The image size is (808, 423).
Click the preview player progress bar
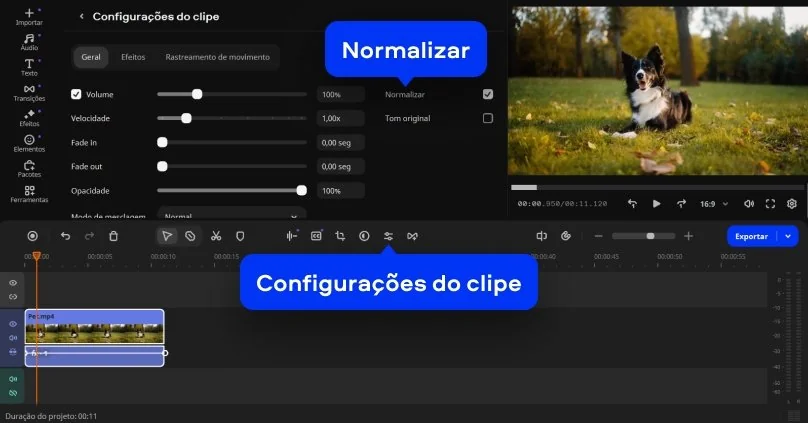point(658,187)
